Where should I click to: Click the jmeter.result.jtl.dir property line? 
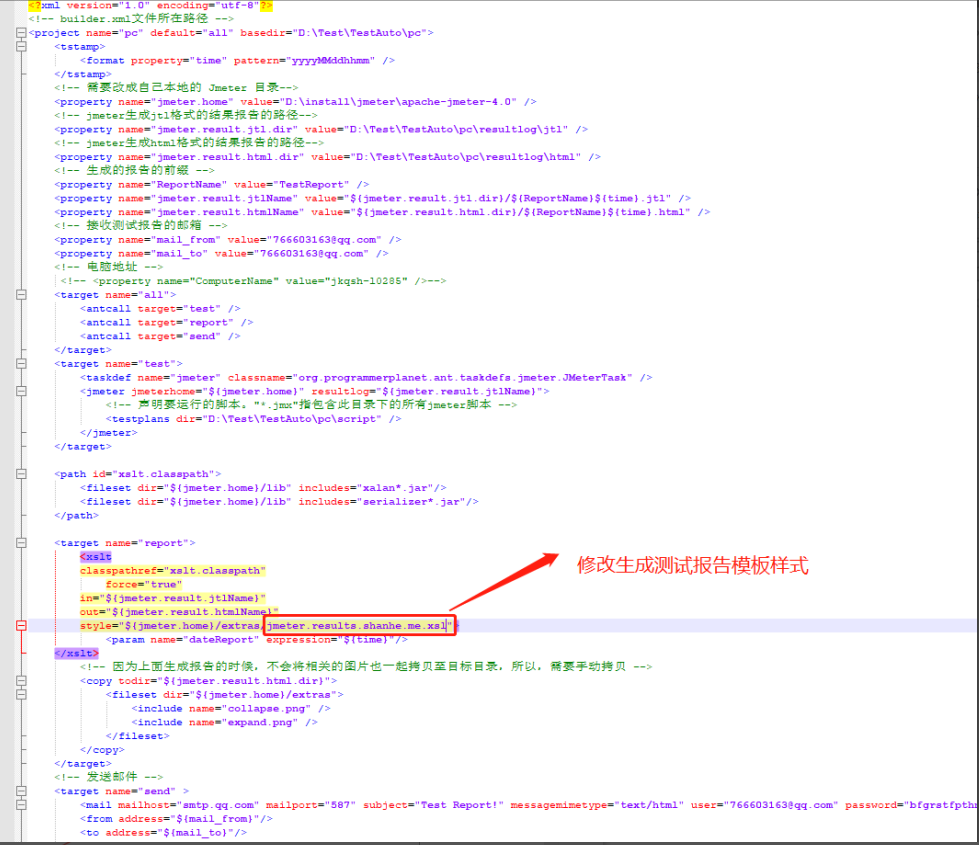(x=321, y=129)
